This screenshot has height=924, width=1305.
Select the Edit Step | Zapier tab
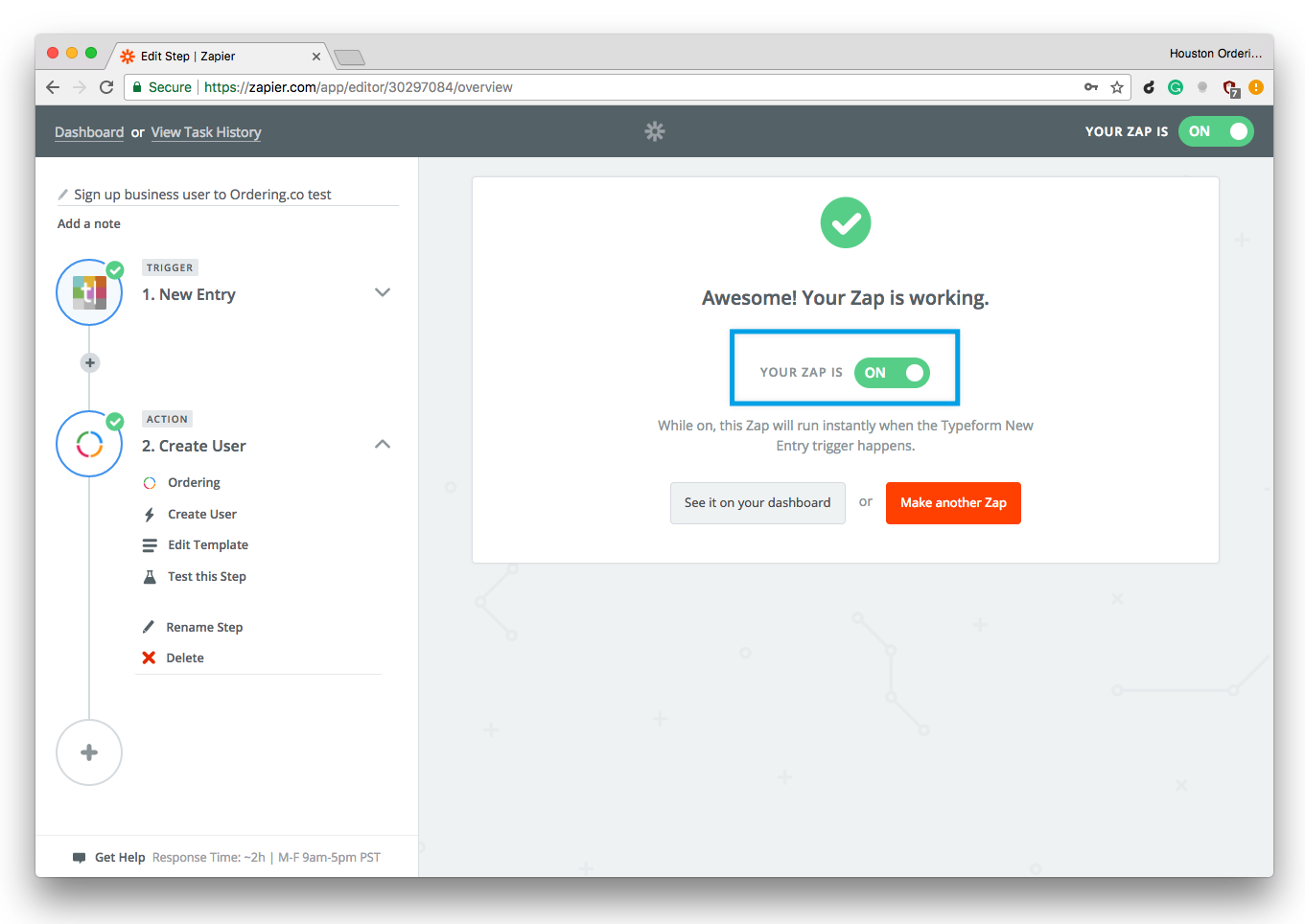(x=221, y=57)
